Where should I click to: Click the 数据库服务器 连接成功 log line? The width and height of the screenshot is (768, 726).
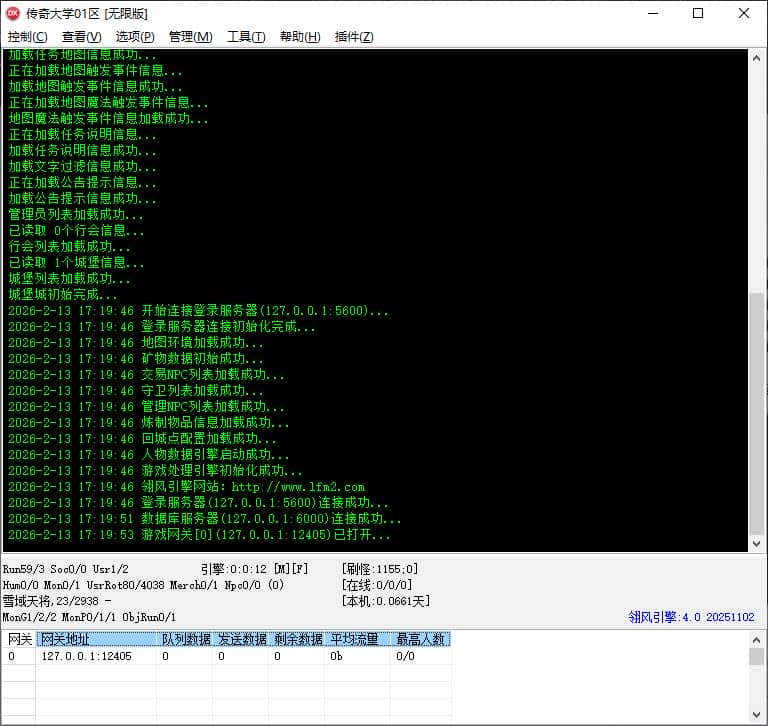coord(204,519)
